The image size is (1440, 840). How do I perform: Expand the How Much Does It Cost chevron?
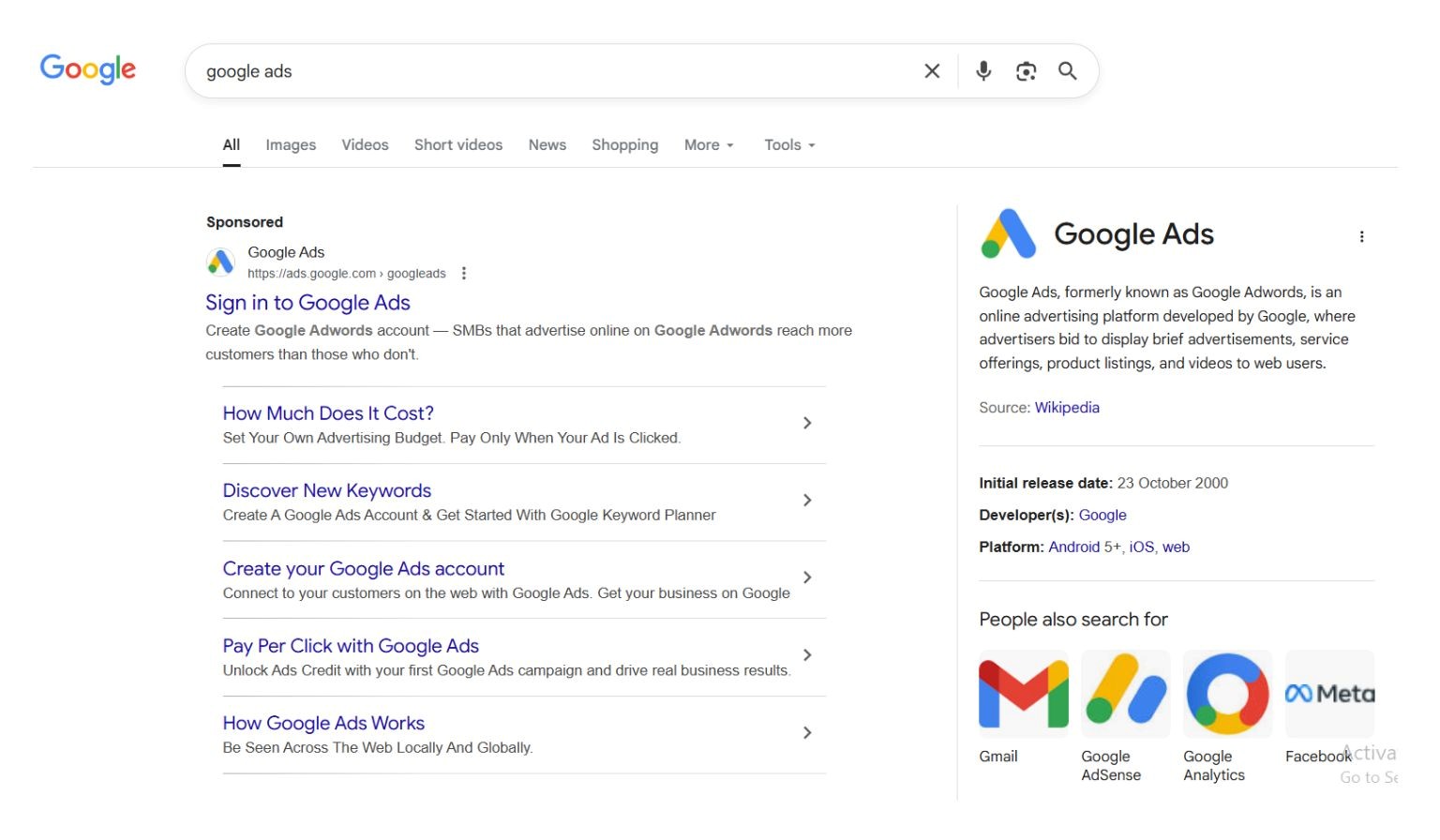807,423
